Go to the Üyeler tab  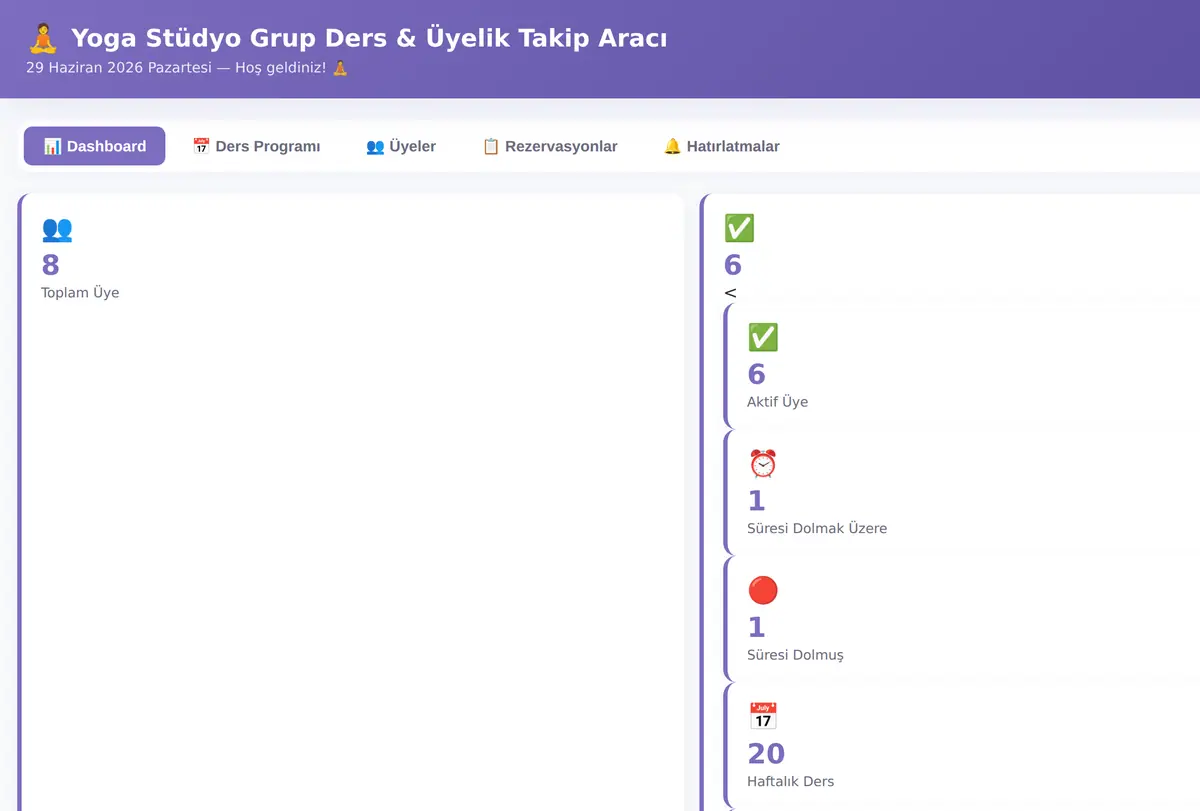click(x=401, y=146)
